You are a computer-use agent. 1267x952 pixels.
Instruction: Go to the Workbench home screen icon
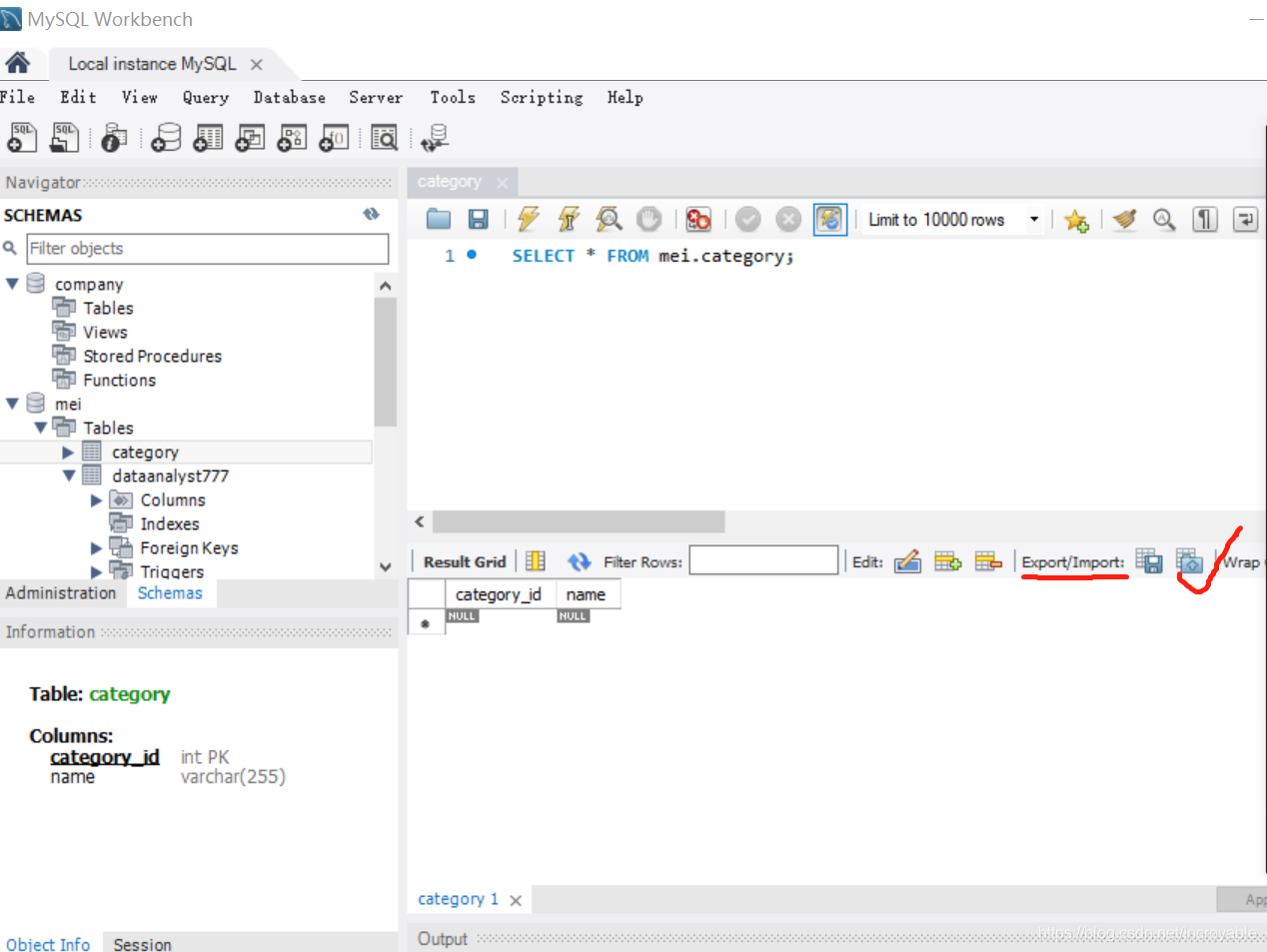[17, 63]
